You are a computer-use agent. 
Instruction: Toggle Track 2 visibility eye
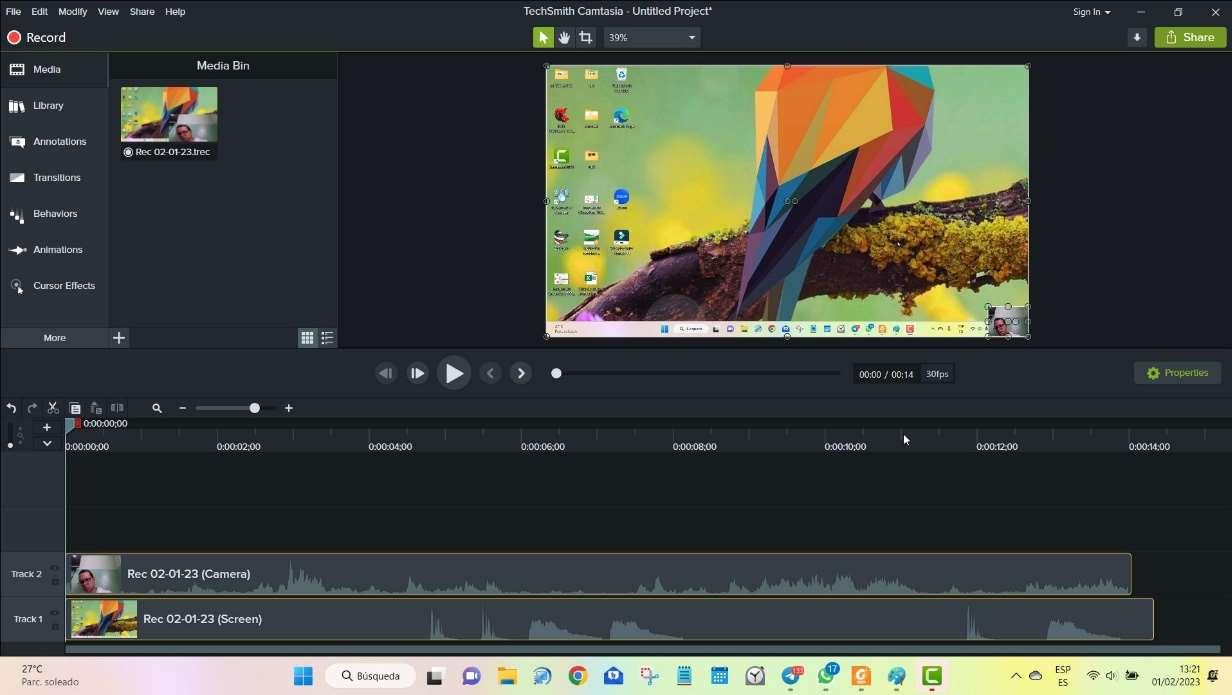[55, 568]
